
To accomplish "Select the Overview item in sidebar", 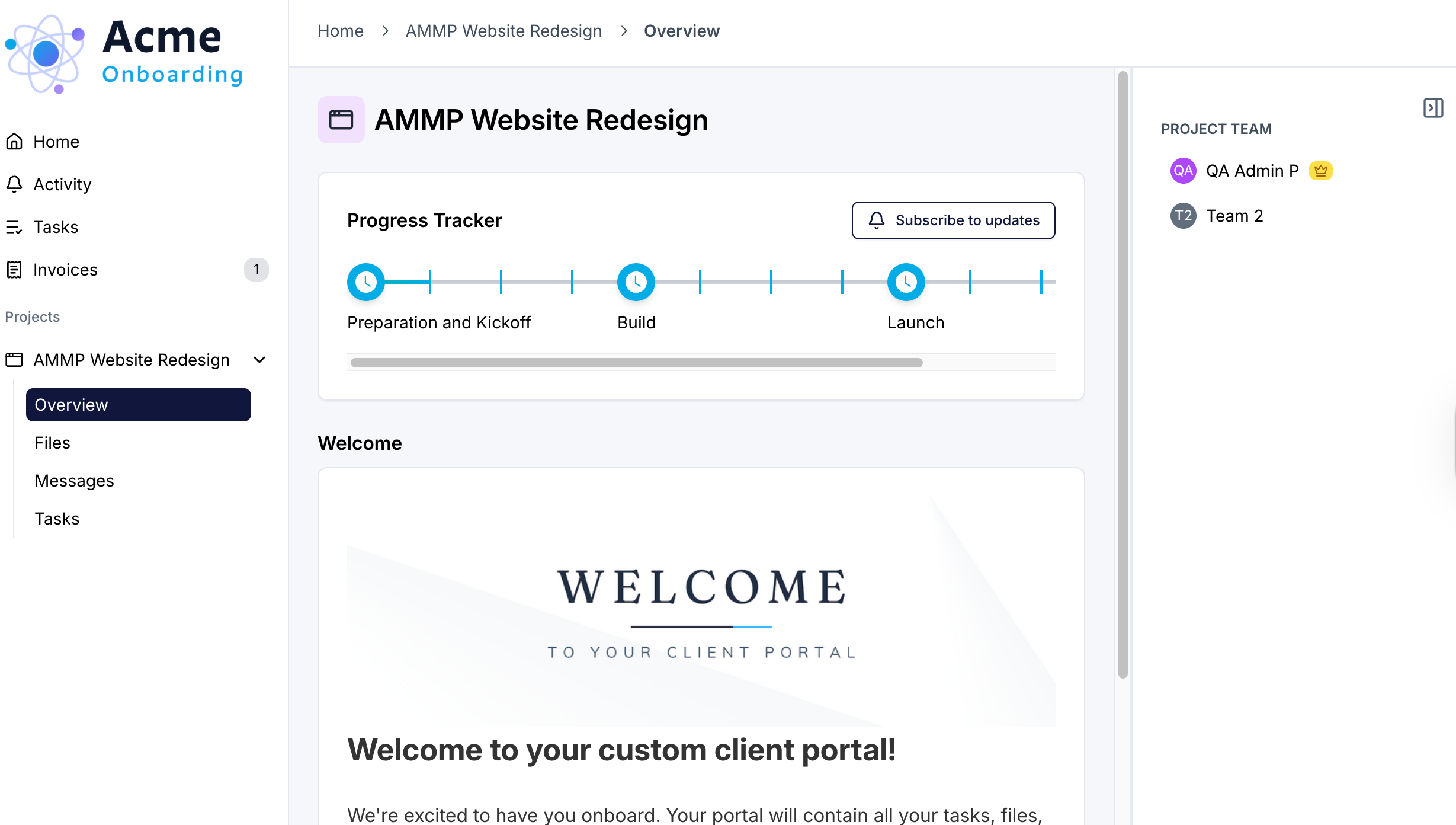I will tap(138, 405).
